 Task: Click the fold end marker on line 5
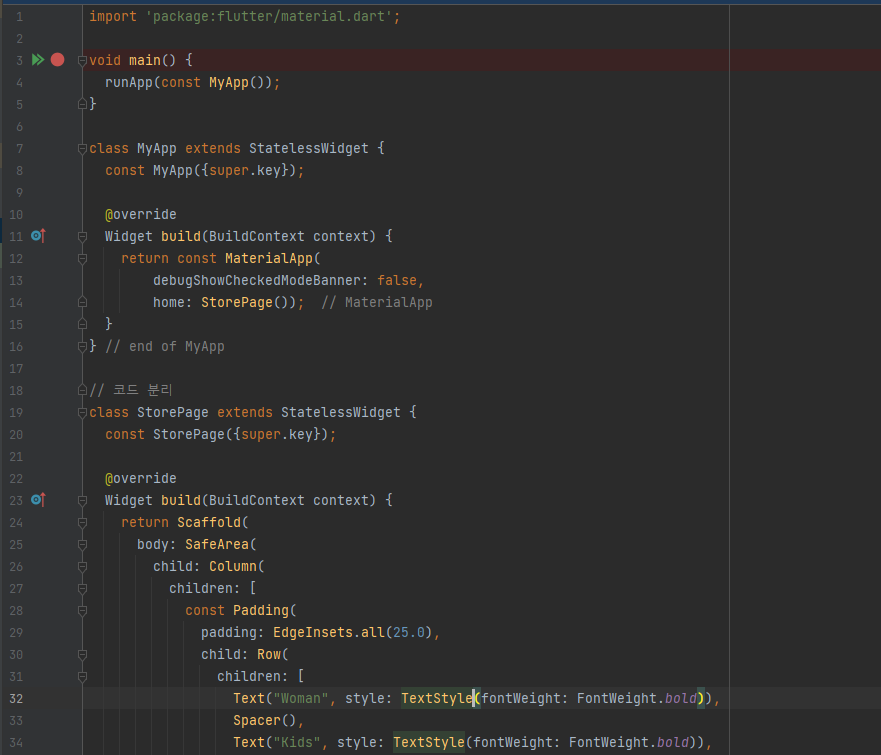pos(82,104)
